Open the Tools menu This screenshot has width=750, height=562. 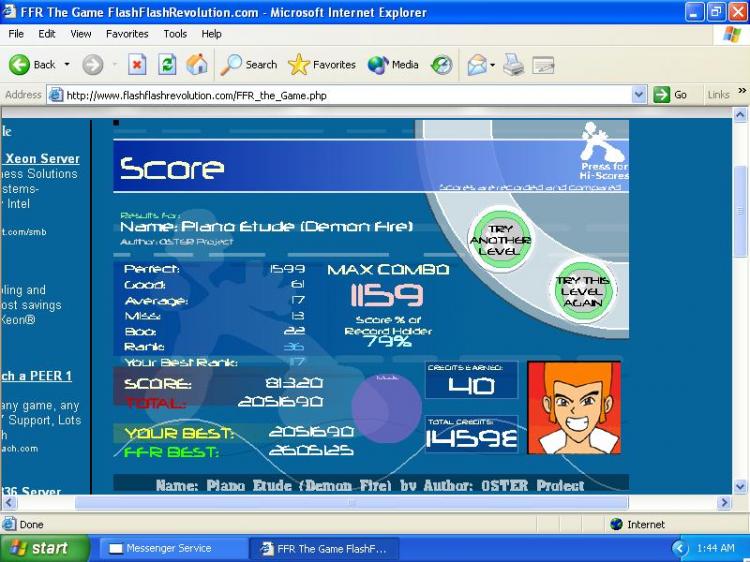coord(175,34)
